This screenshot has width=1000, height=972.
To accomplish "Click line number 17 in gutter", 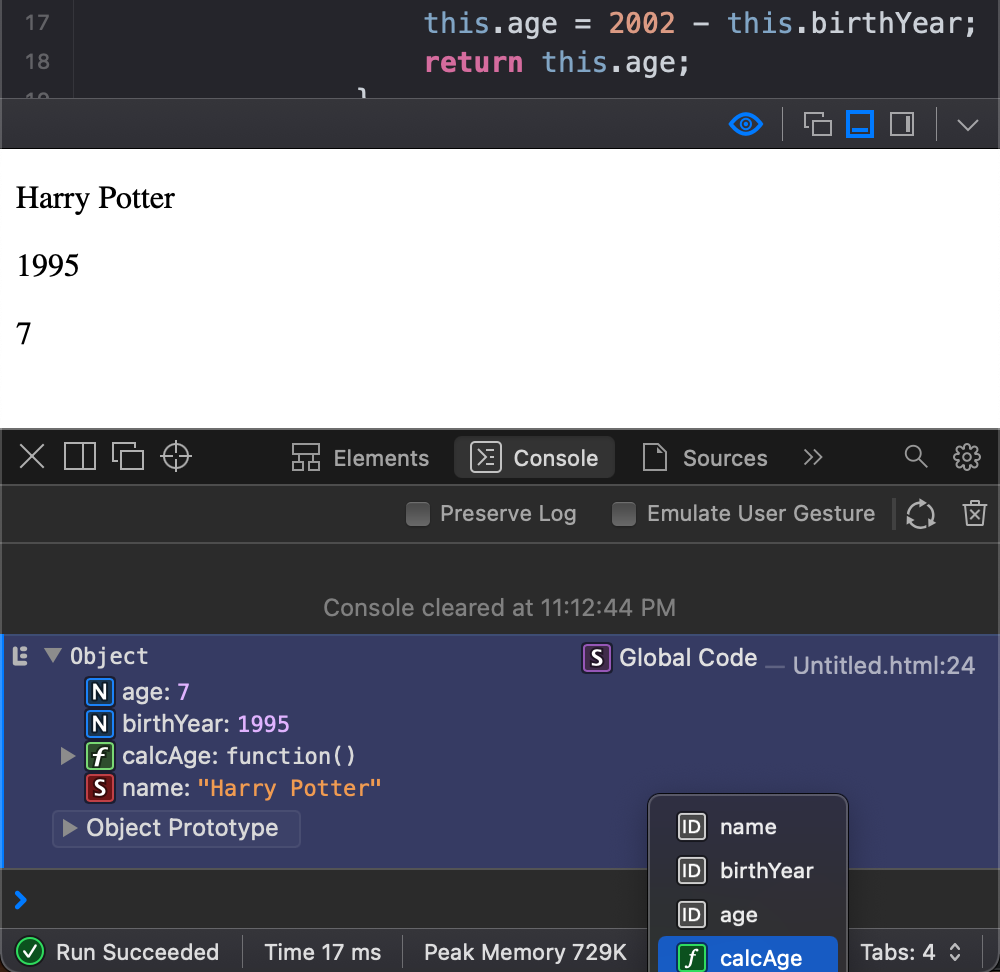I will (37, 22).
